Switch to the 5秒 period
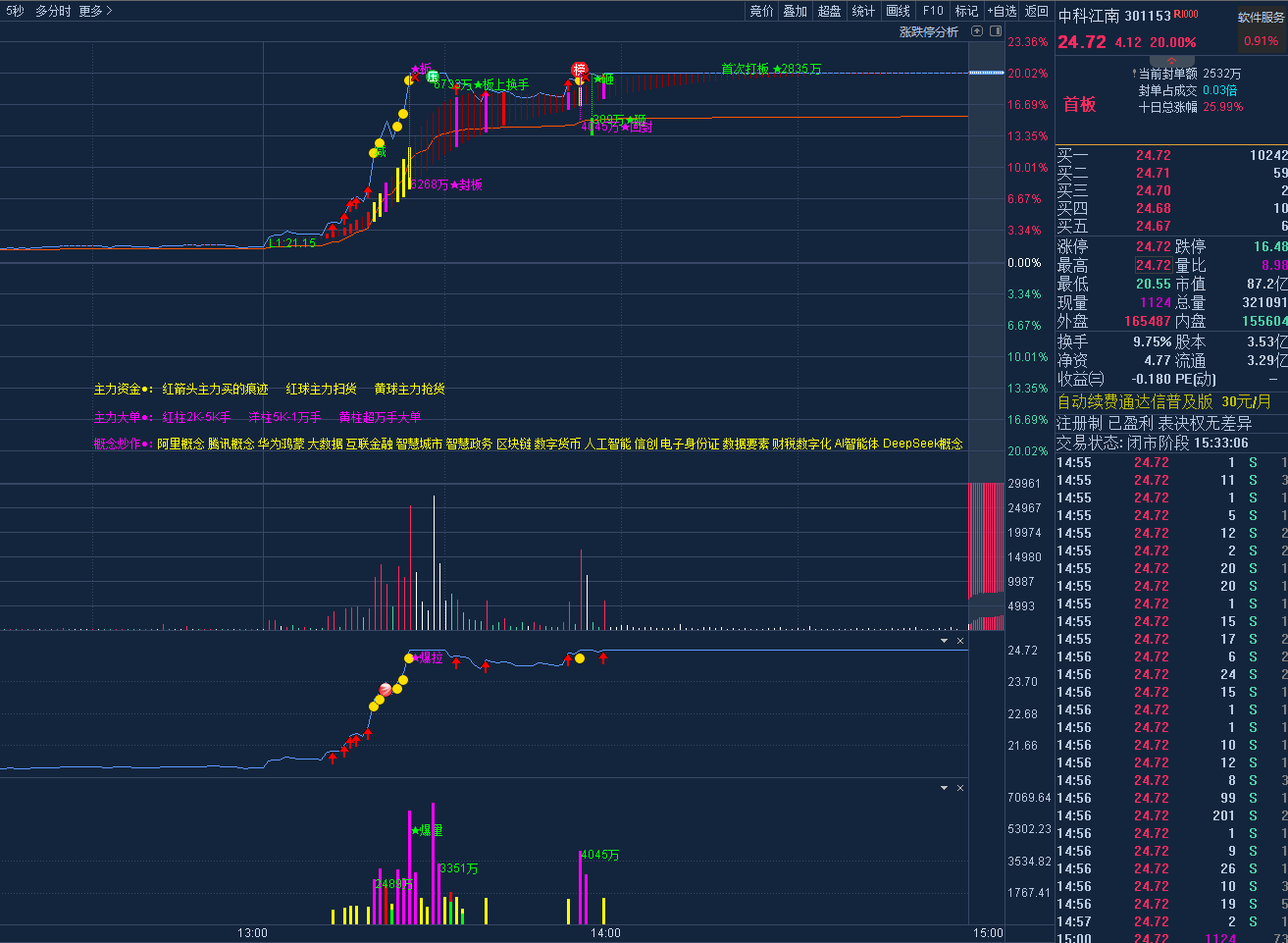This screenshot has width=1288, height=943. (14, 11)
